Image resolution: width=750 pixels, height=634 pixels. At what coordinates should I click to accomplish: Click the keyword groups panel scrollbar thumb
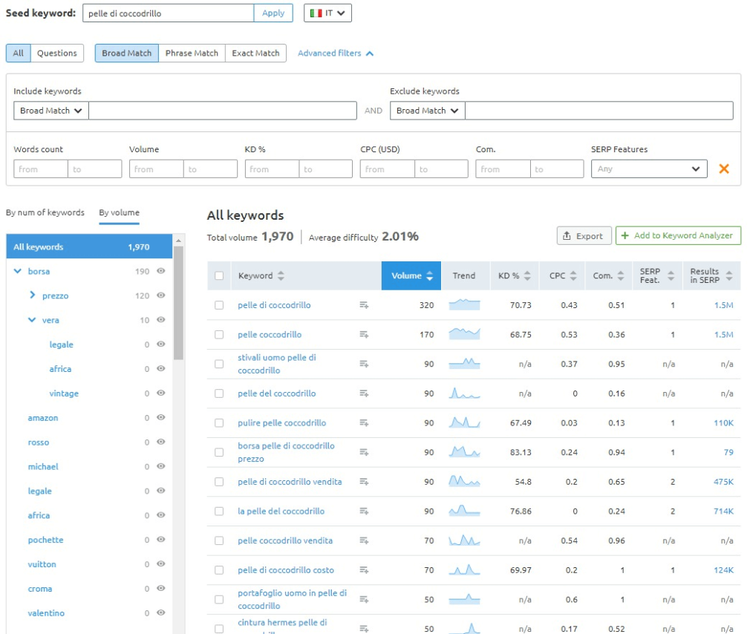tap(178, 302)
